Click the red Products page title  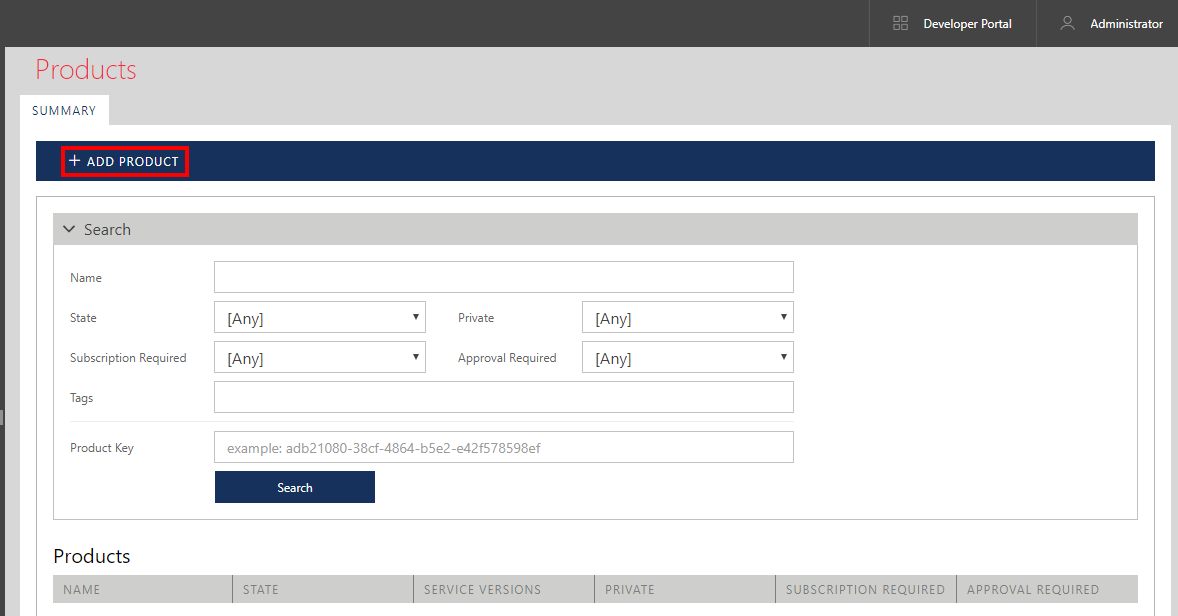[86, 70]
